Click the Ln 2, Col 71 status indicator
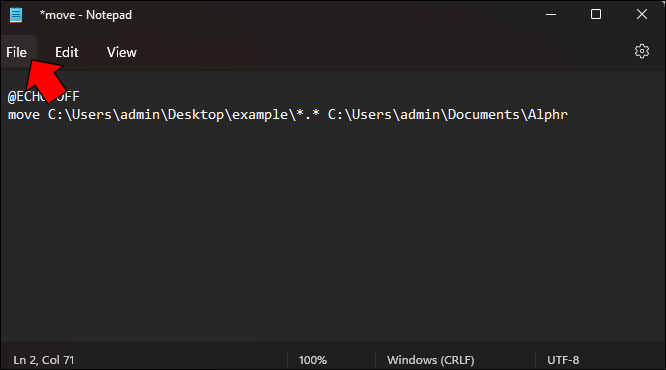Viewport: 666px width, 370px height. click(44, 360)
